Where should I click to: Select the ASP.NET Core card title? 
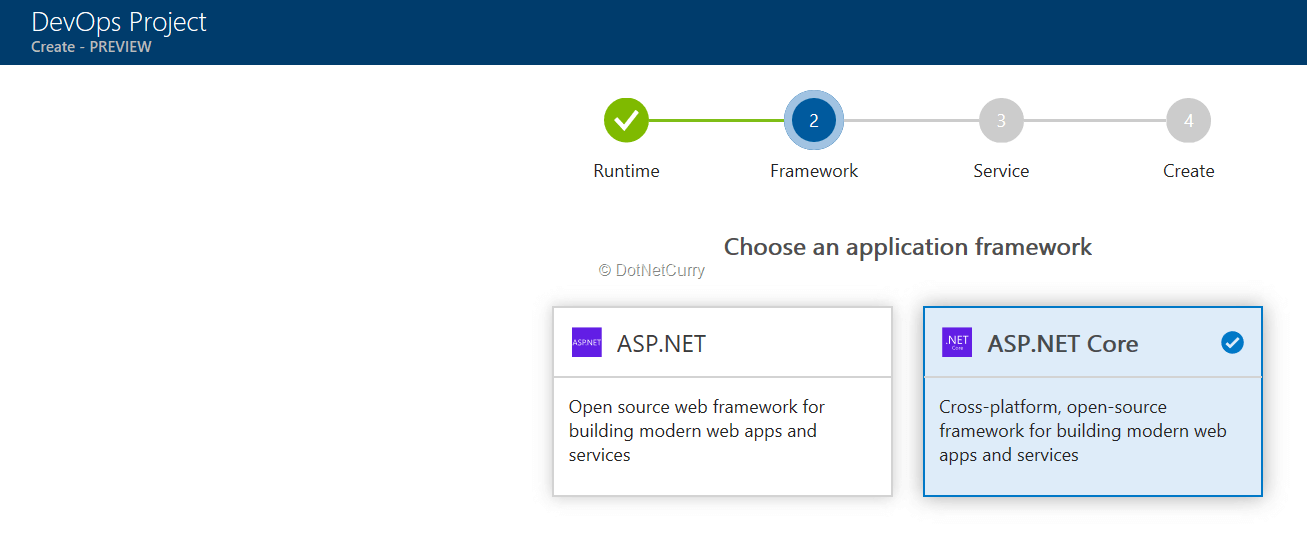click(1062, 344)
